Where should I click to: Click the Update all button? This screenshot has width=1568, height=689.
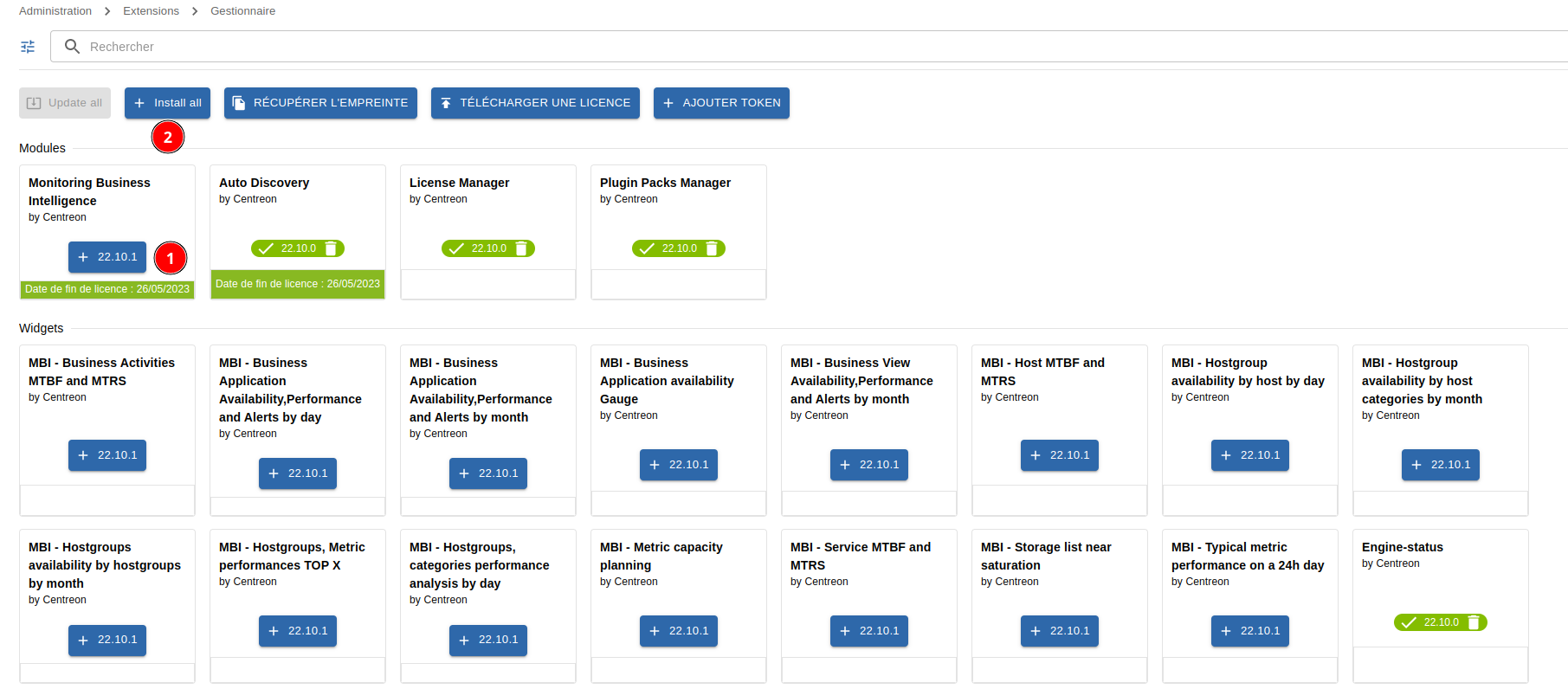(65, 103)
